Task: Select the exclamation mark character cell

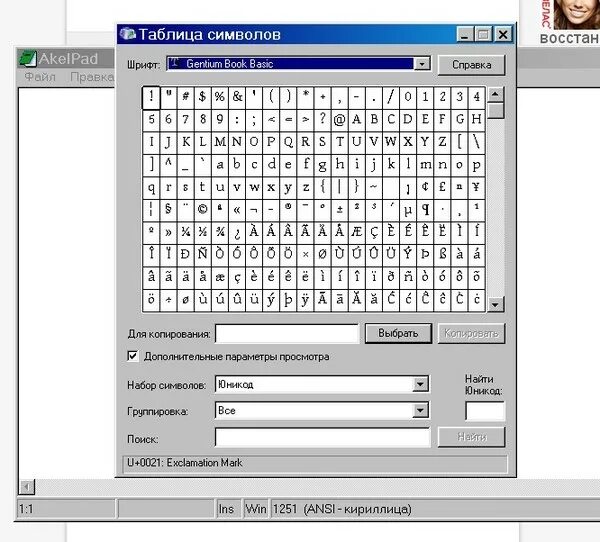Action: [x=151, y=97]
